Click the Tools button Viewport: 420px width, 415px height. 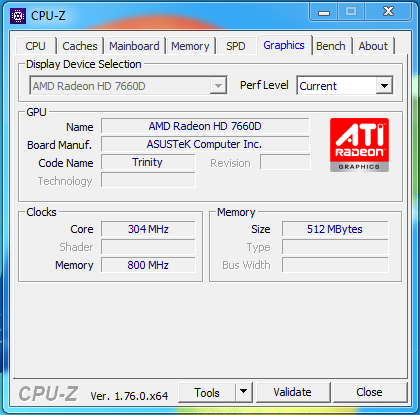pyautogui.click(x=207, y=393)
